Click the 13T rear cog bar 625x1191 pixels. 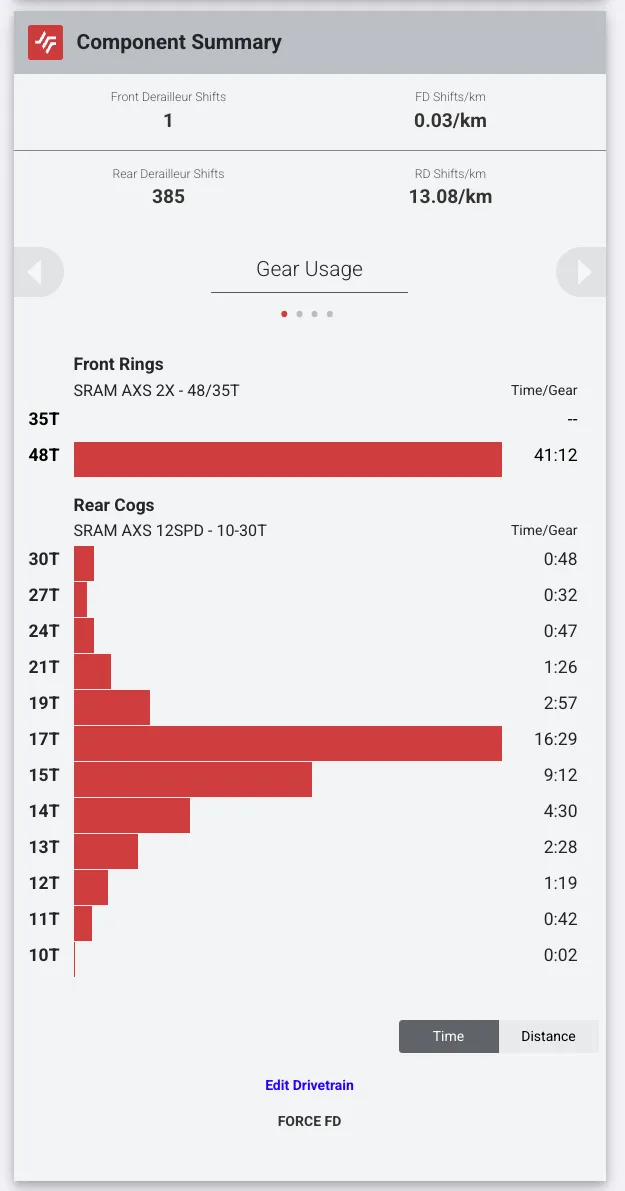(x=106, y=851)
